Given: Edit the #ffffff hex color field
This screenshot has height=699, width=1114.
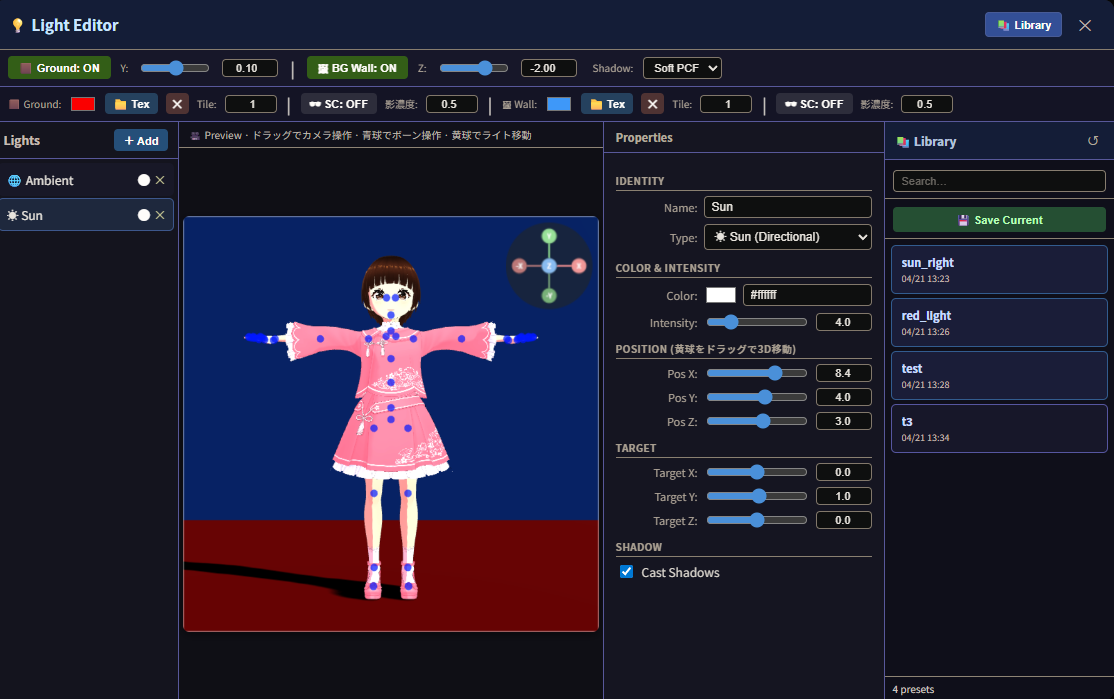Looking at the screenshot, I should [x=807, y=296].
